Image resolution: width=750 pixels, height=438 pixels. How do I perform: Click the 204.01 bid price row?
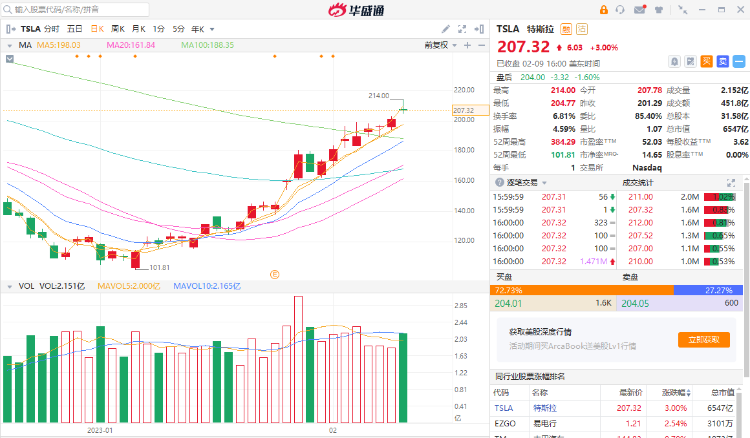(x=553, y=303)
